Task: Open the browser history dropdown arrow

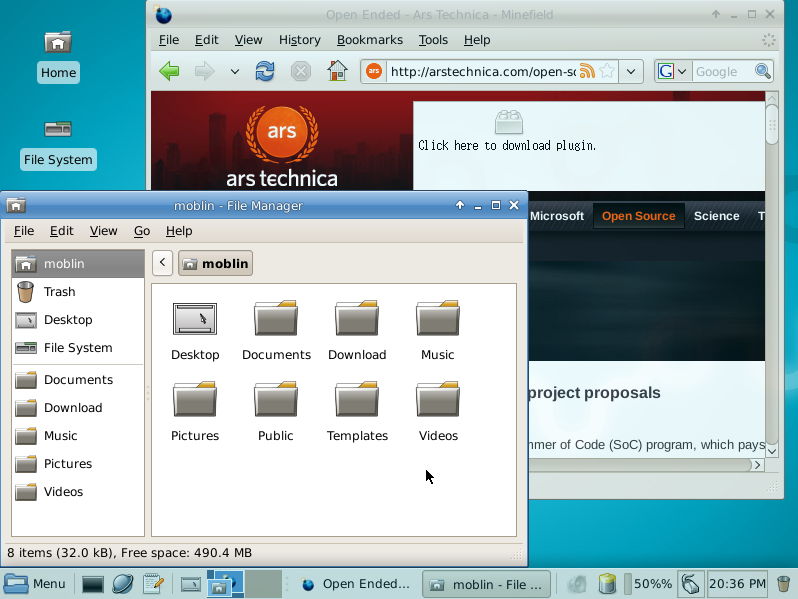Action: pyautogui.click(x=235, y=72)
